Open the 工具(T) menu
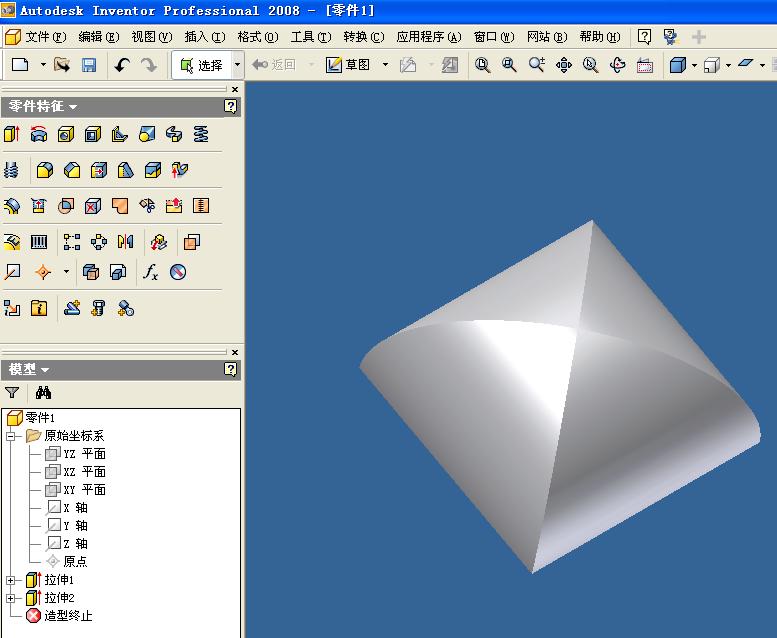This screenshot has height=638, width=777. tap(311, 37)
